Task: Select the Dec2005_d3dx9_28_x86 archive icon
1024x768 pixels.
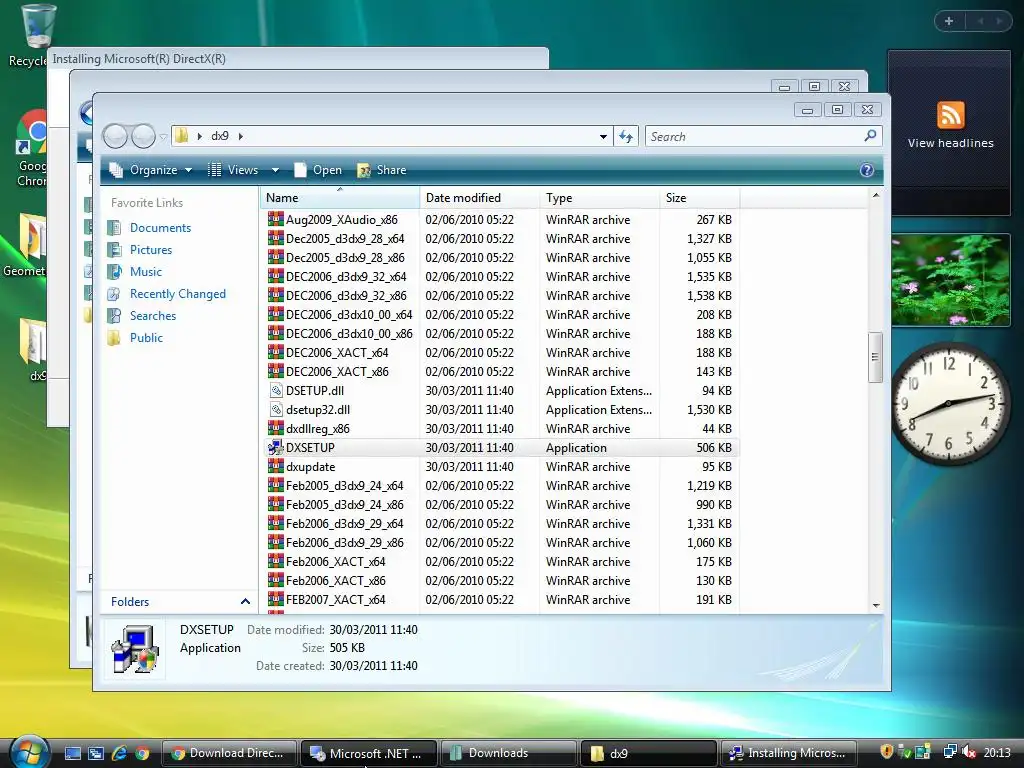Action: (x=276, y=257)
